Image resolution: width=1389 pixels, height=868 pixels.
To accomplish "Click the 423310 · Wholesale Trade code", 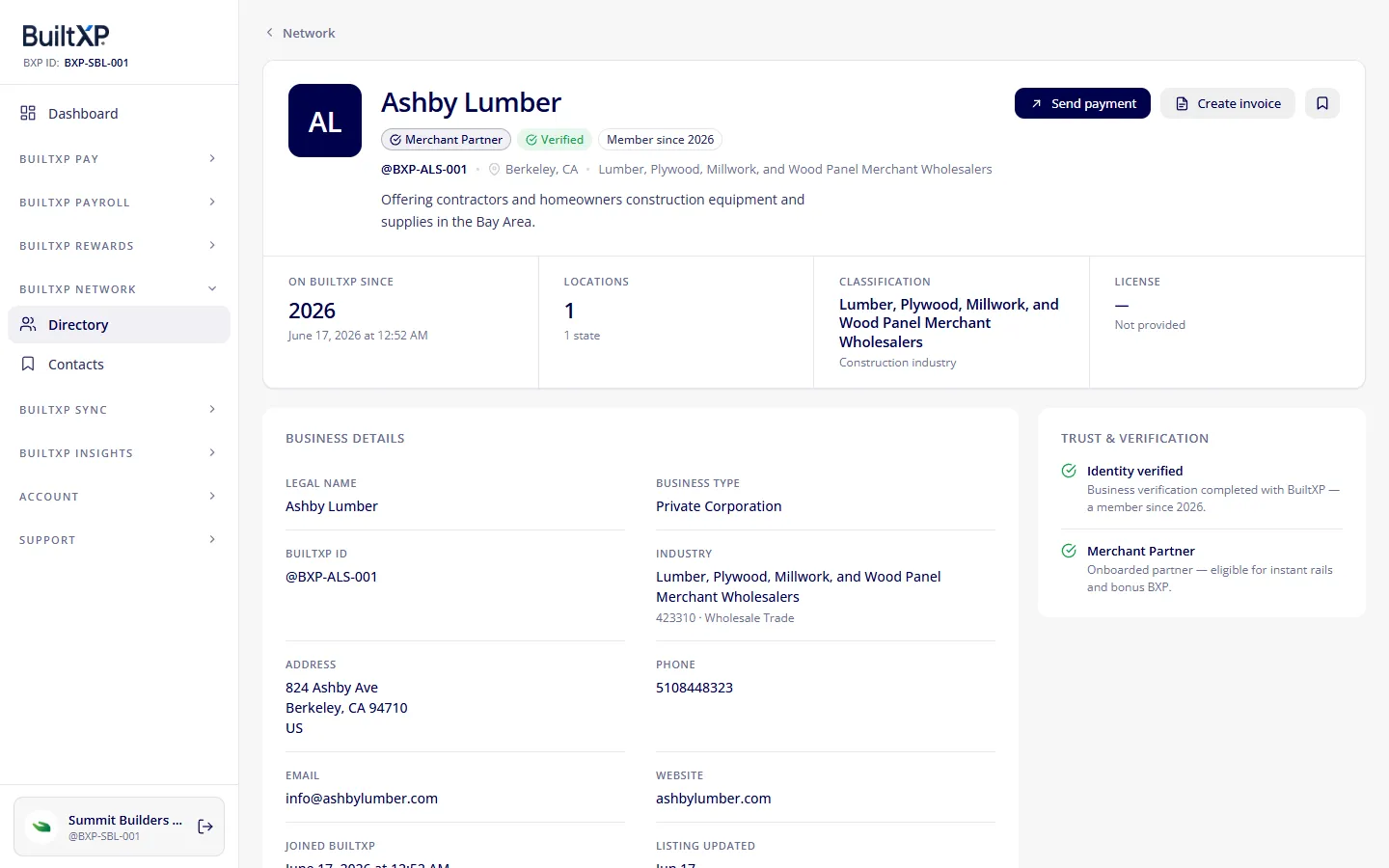I will pos(725,618).
